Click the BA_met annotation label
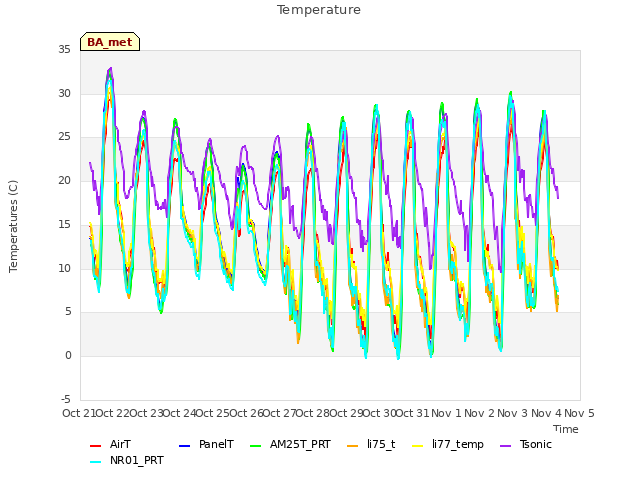The width and height of the screenshot is (640, 480). 110,42
